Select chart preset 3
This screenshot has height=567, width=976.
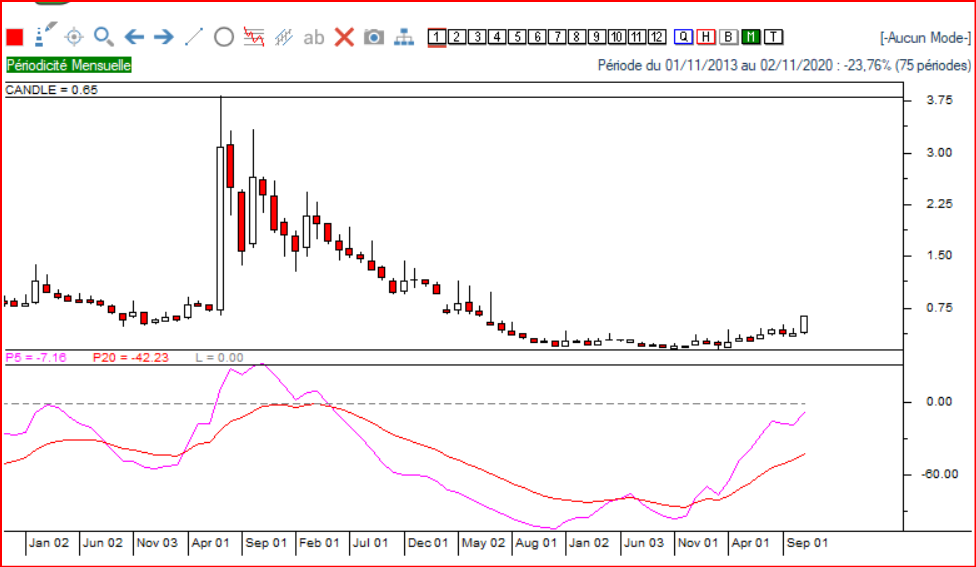coord(477,37)
